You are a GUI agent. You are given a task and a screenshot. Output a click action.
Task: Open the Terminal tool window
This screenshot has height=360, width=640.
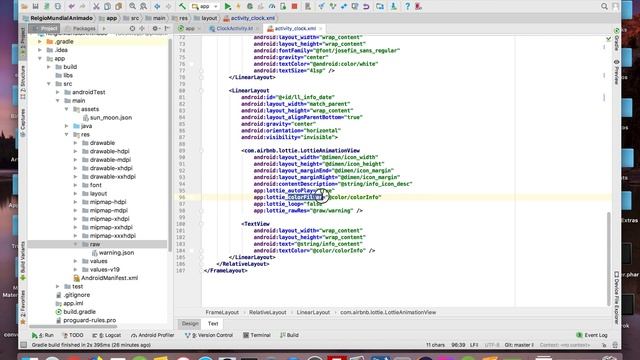click(257, 335)
